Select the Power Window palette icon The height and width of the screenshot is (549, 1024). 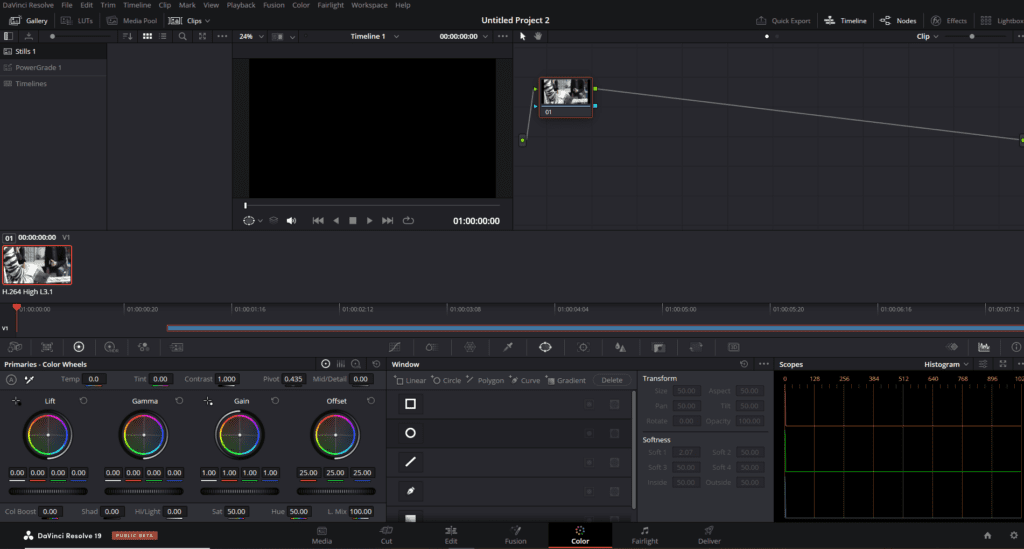click(545, 347)
